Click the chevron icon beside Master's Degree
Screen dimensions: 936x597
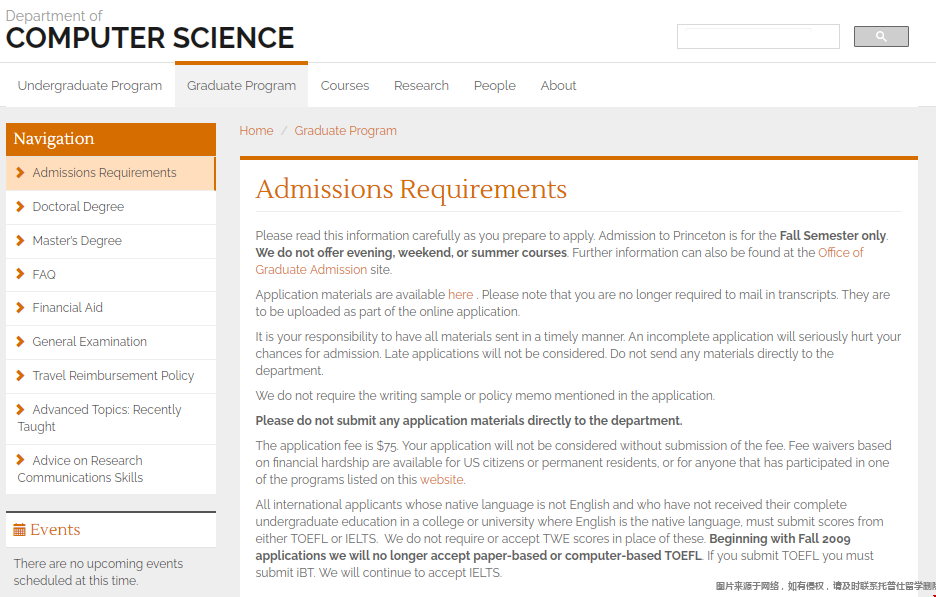pyautogui.click(x=21, y=241)
